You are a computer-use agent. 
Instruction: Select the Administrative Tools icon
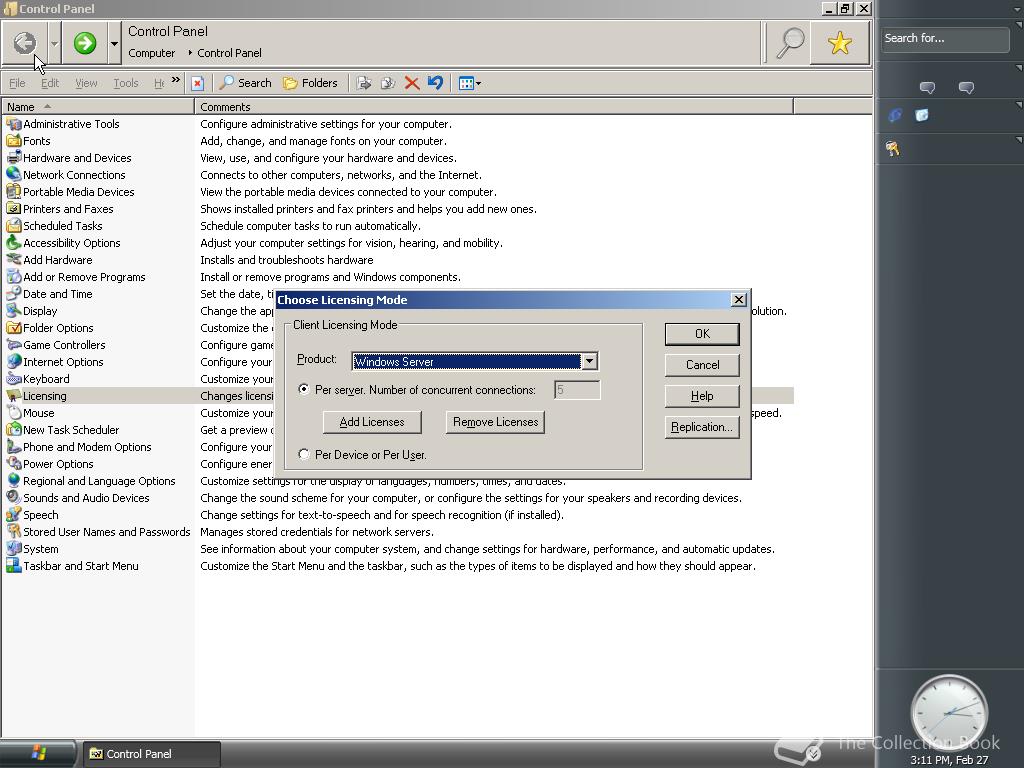(x=14, y=123)
